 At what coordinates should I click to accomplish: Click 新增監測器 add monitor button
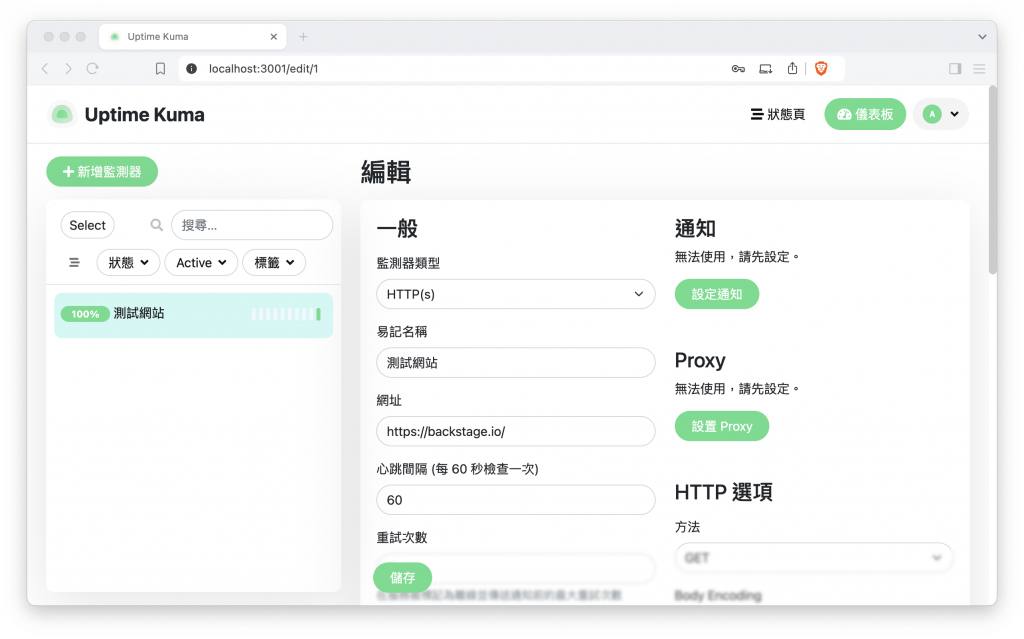click(102, 172)
